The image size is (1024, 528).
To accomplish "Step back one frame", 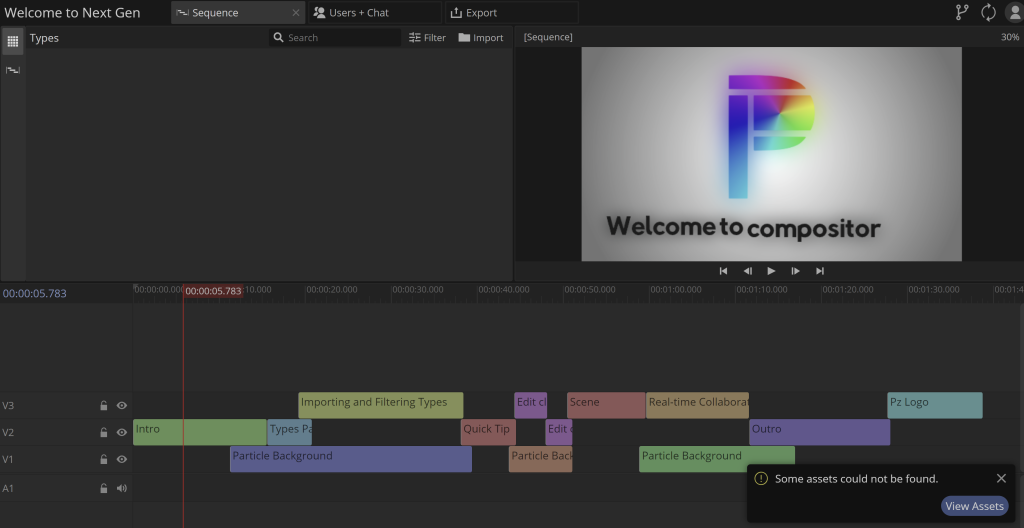I will click(747, 271).
